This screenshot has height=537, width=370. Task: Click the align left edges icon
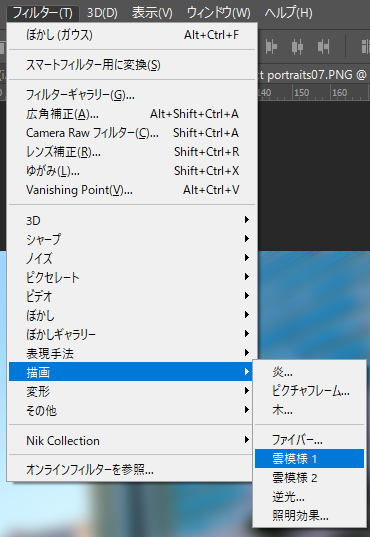click(x=271, y=47)
